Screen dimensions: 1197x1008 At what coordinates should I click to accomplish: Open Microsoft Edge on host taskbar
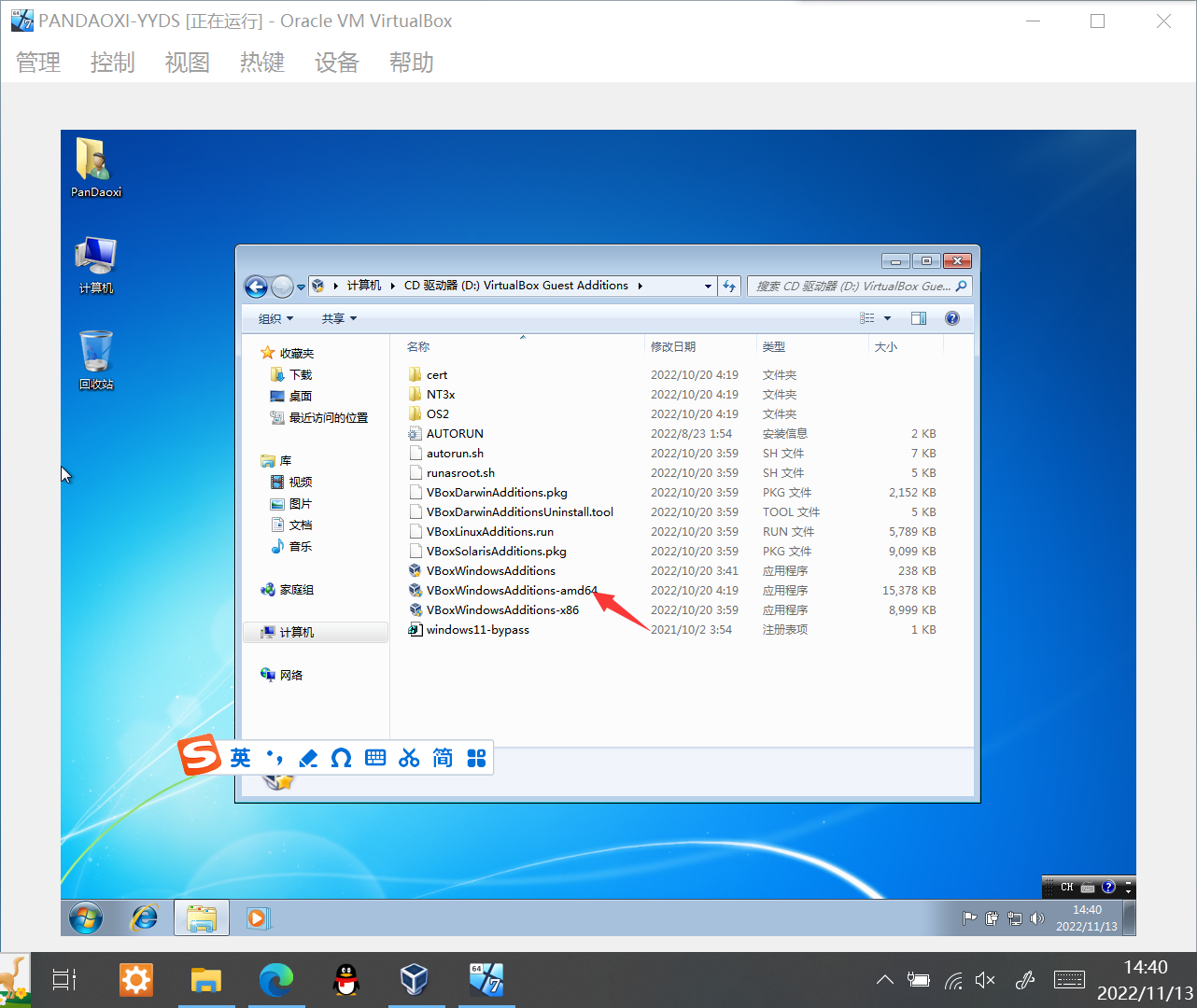pos(276,979)
